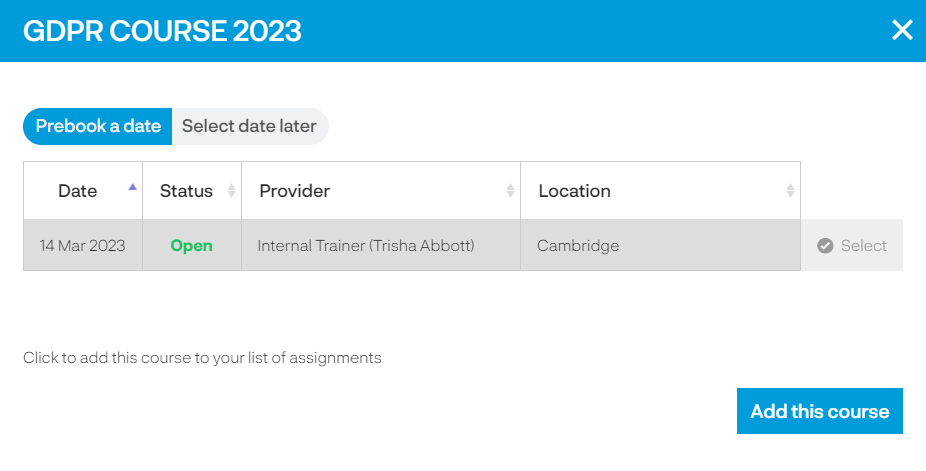This screenshot has width=926, height=471.
Task: Click the add-to-assignments instruction text
Action: click(x=202, y=358)
